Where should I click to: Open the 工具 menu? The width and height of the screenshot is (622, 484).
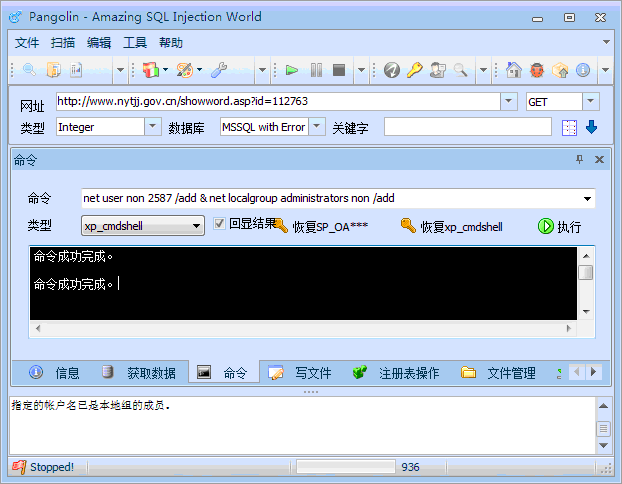(135, 42)
